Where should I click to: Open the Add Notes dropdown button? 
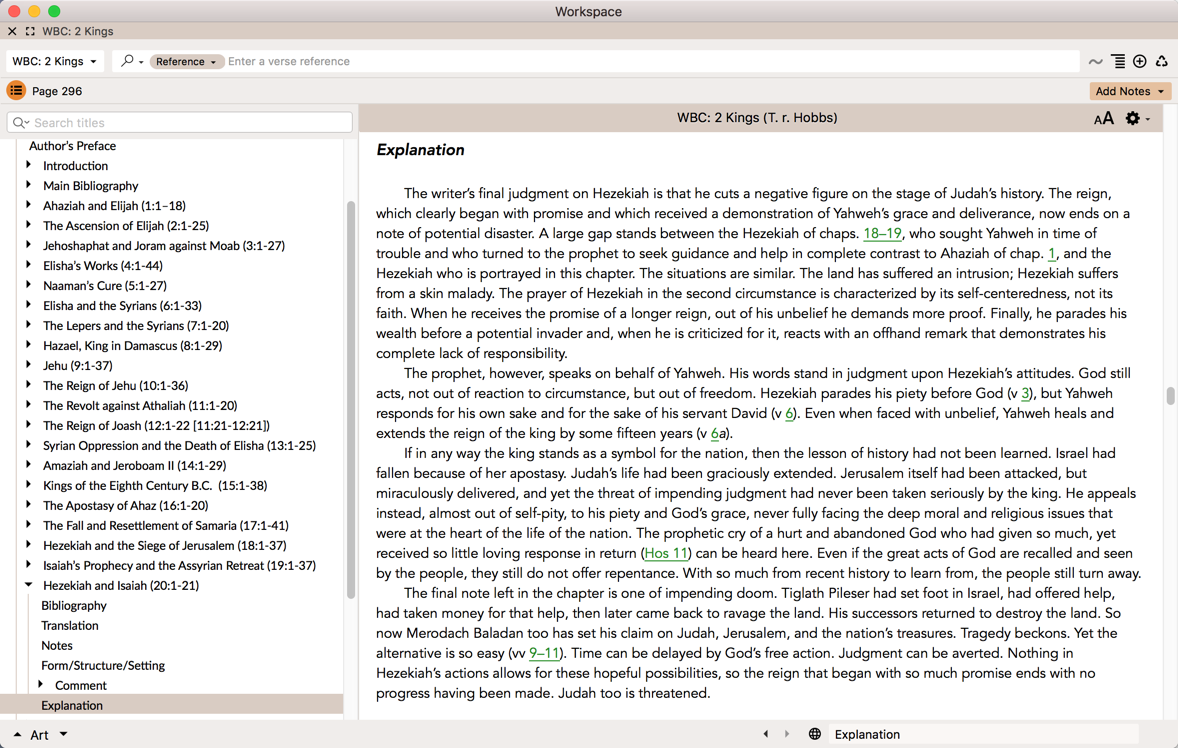tap(1130, 91)
